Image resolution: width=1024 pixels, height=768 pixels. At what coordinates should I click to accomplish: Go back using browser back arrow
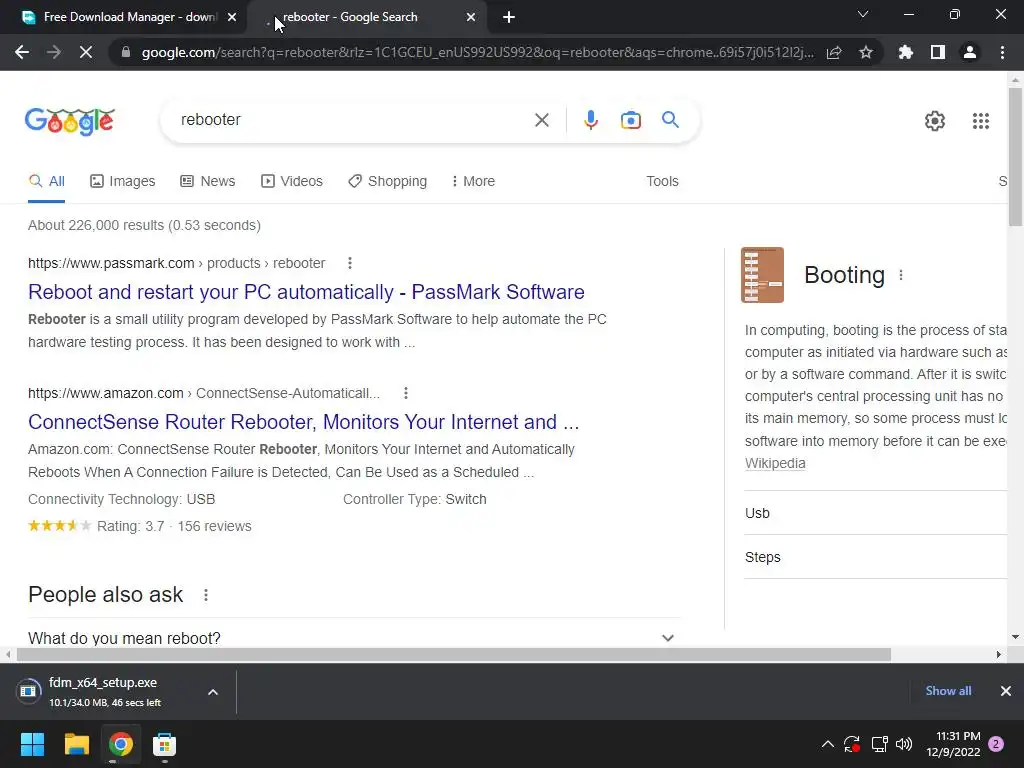[x=22, y=52]
